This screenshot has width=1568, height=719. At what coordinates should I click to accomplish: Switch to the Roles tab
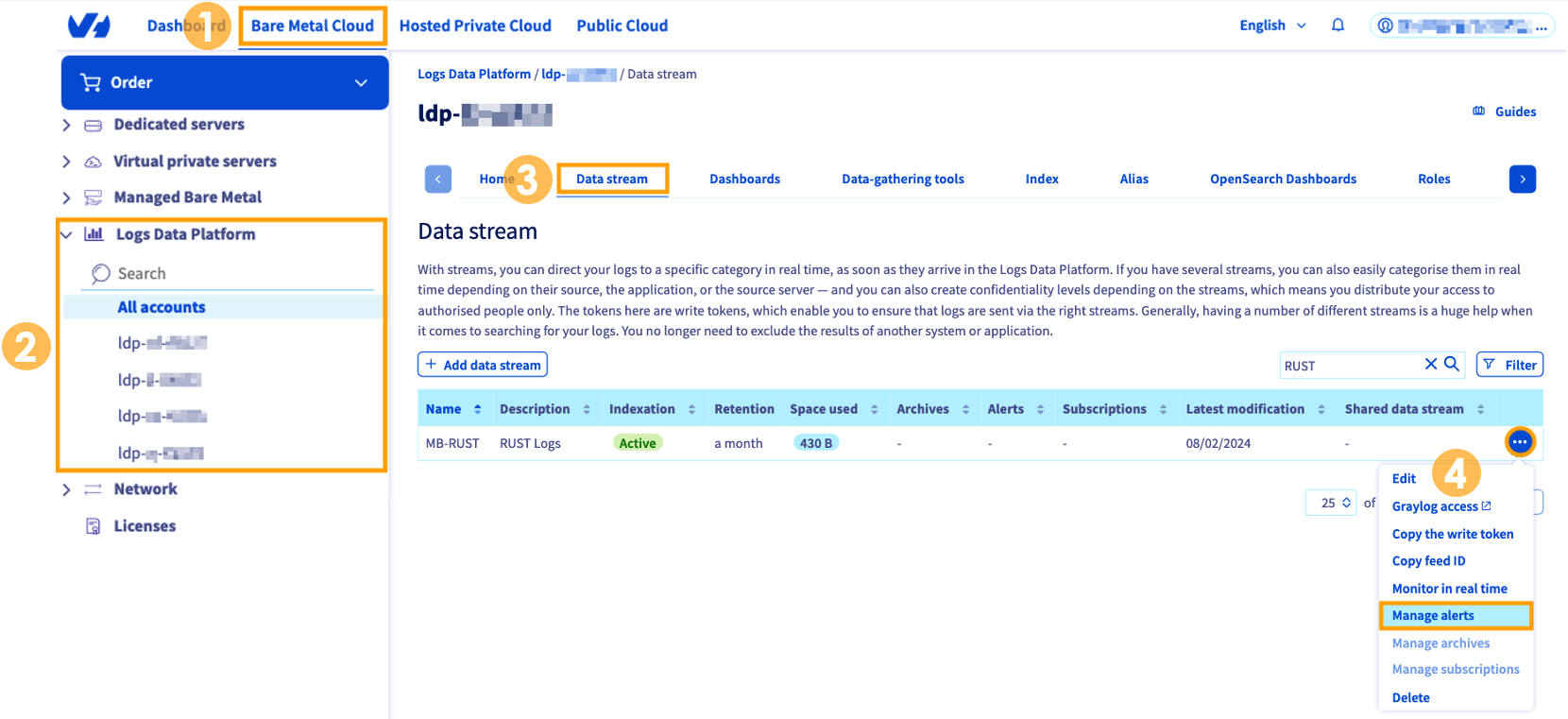[1434, 179]
